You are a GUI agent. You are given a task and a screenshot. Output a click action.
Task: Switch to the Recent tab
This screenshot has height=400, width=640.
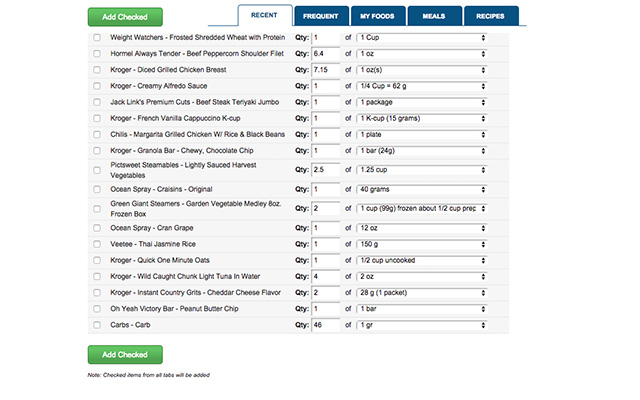[x=264, y=15]
